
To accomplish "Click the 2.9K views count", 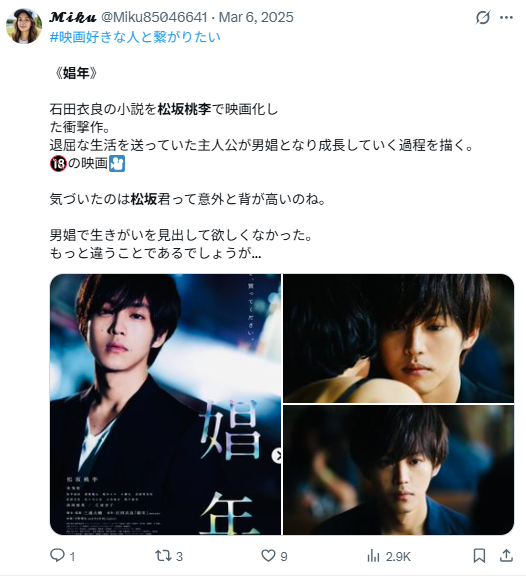I will tap(398, 557).
